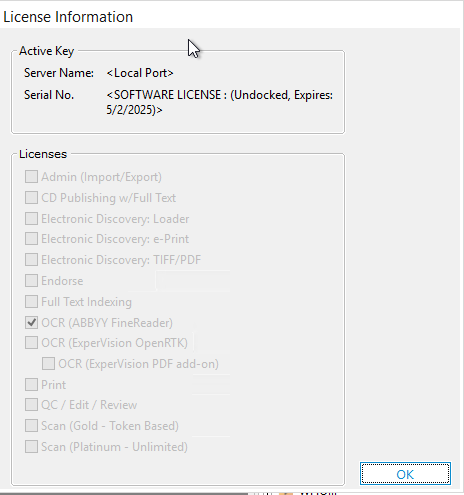Enable Scan (Platinum - Unlimited) checkbox
This screenshot has width=464, height=495.
pyautogui.click(x=31, y=447)
